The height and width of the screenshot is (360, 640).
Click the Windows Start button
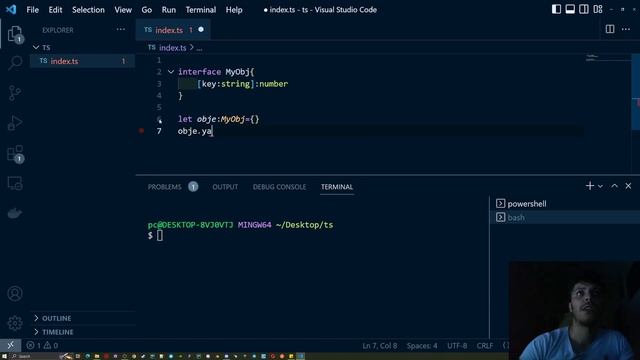(4, 356)
